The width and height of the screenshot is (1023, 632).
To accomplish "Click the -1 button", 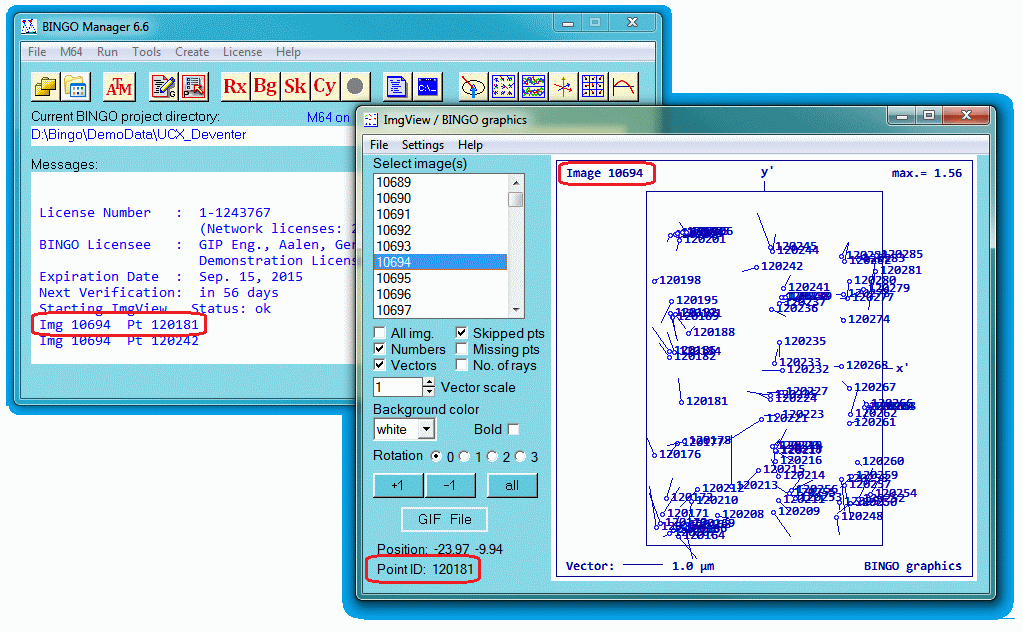I will (450, 485).
